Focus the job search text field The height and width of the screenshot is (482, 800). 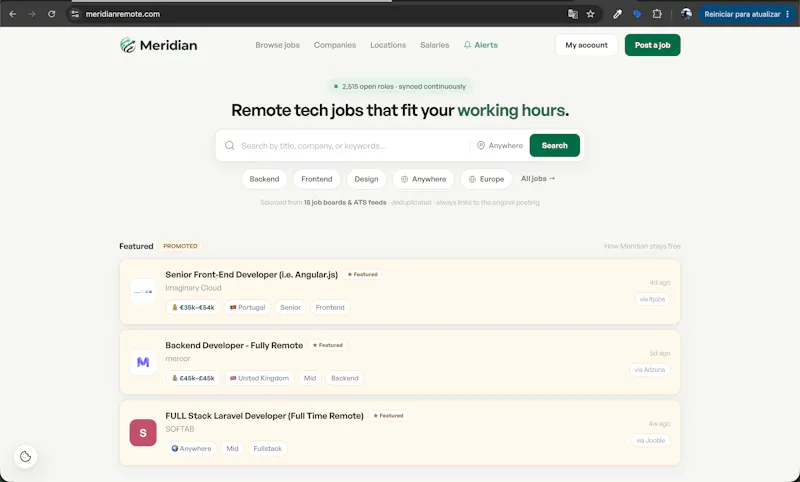(x=352, y=146)
